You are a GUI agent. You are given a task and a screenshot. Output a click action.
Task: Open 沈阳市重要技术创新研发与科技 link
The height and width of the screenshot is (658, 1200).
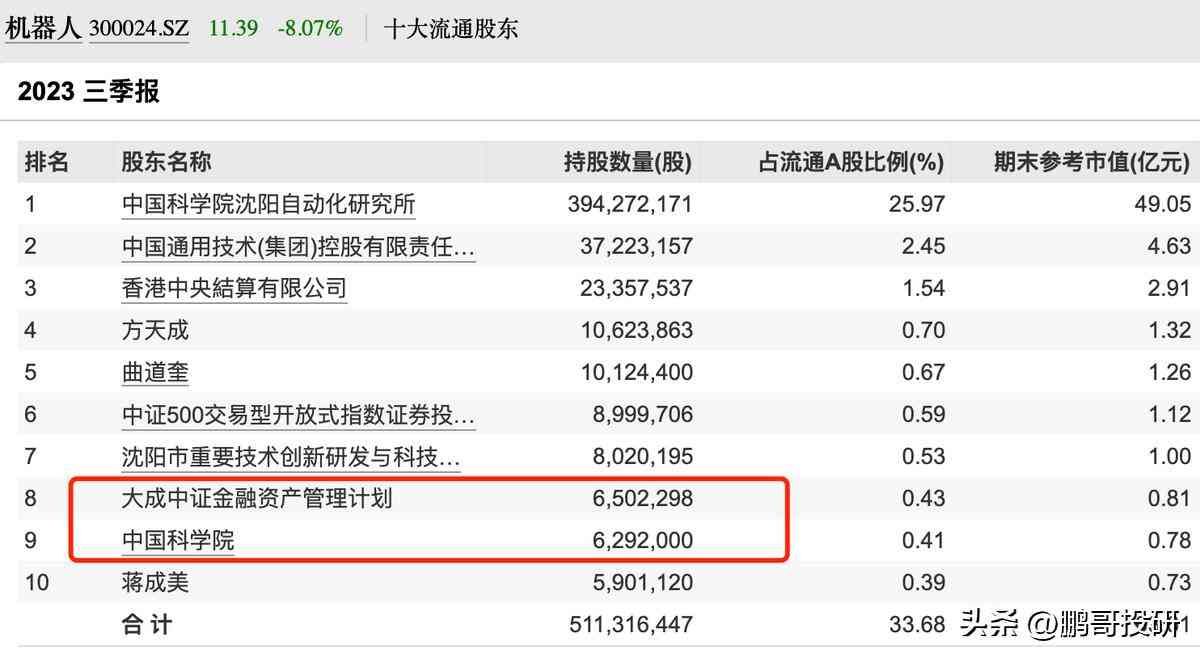click(x=291, y=457)
